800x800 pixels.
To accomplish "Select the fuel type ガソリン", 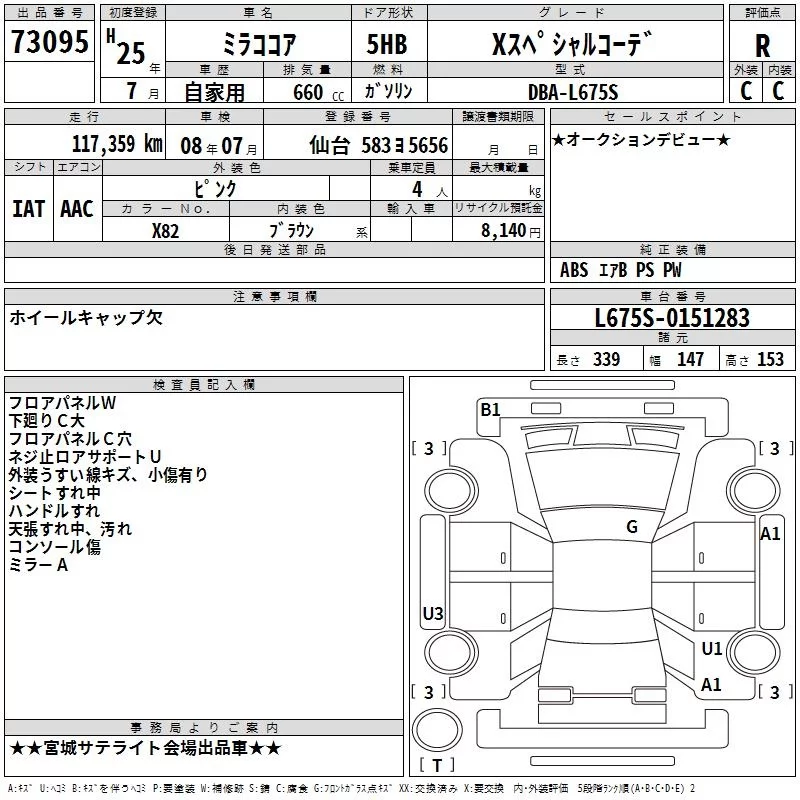I will [x=388, y=91].
